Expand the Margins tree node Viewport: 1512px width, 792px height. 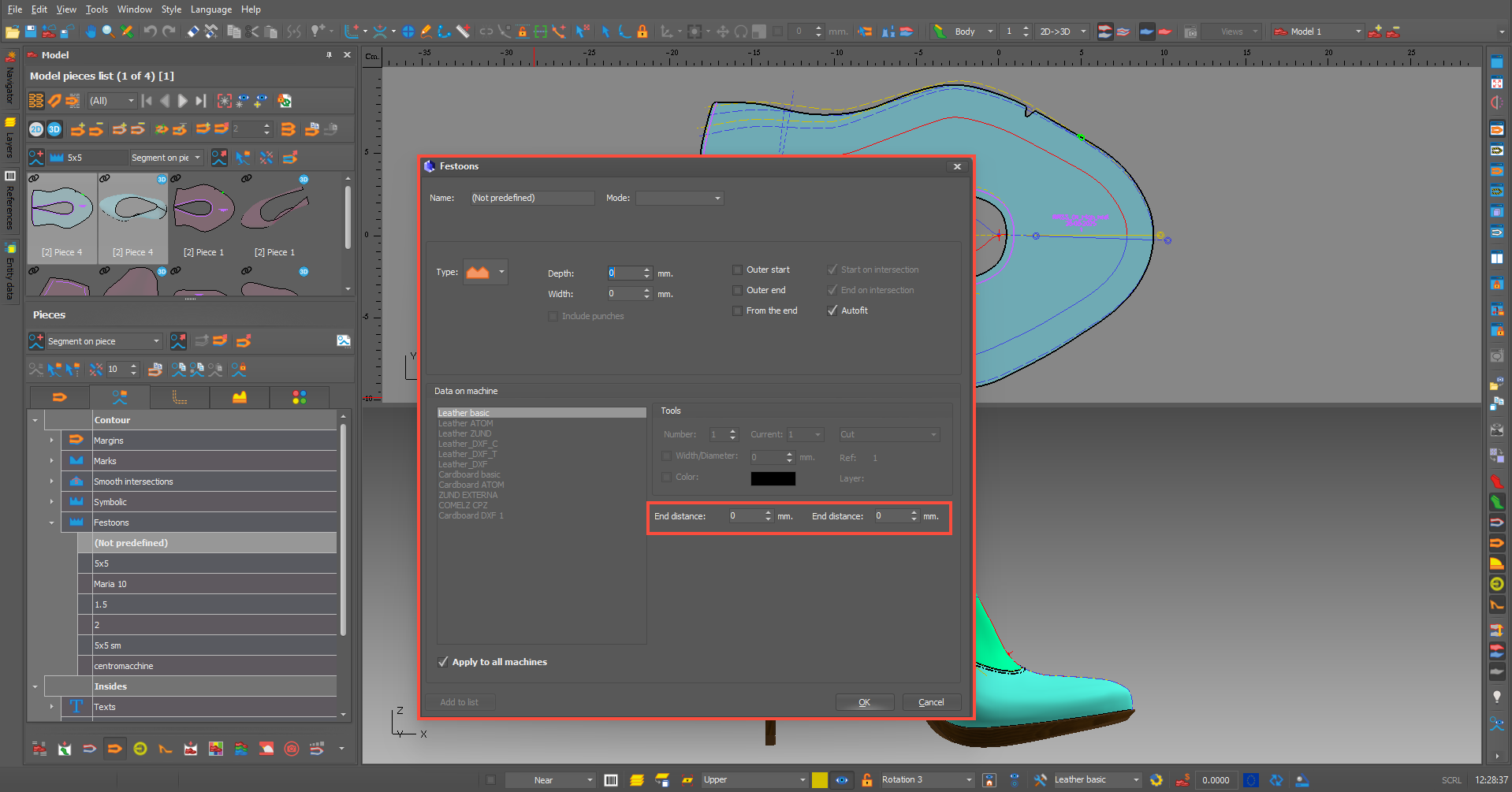[52, 441]
